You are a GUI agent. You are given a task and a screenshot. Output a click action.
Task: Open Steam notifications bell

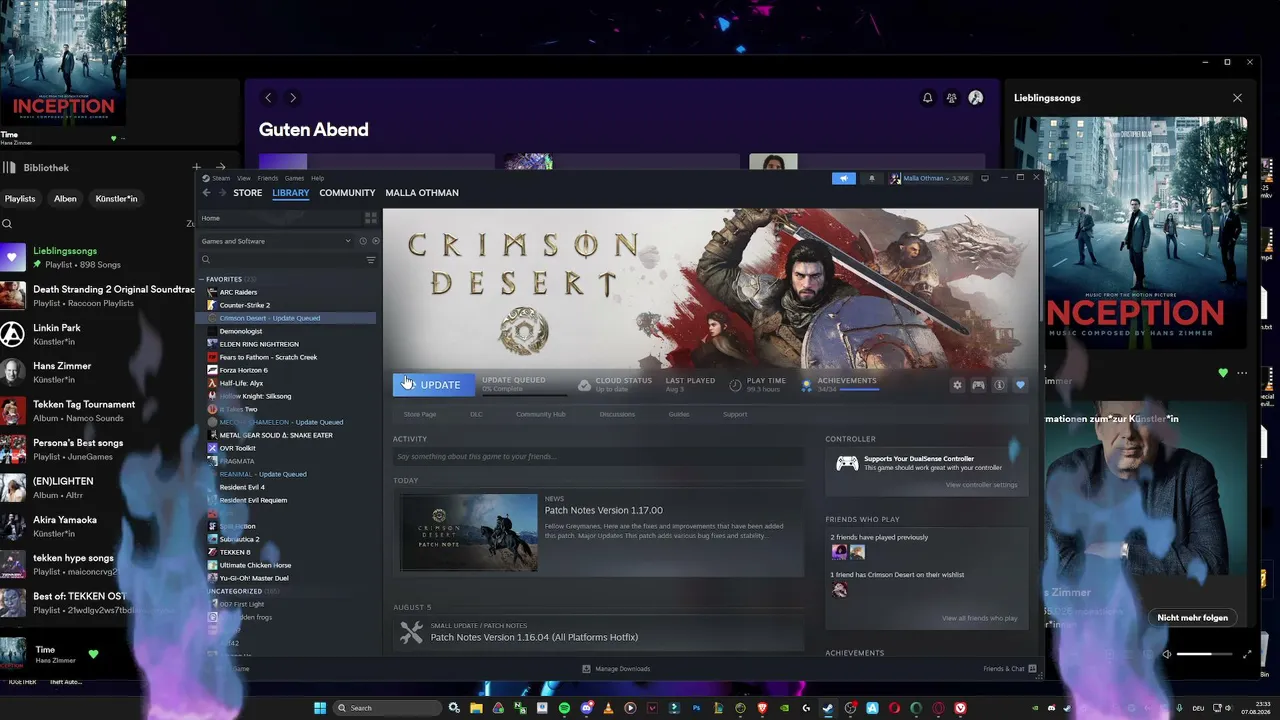tap(871, 178)
